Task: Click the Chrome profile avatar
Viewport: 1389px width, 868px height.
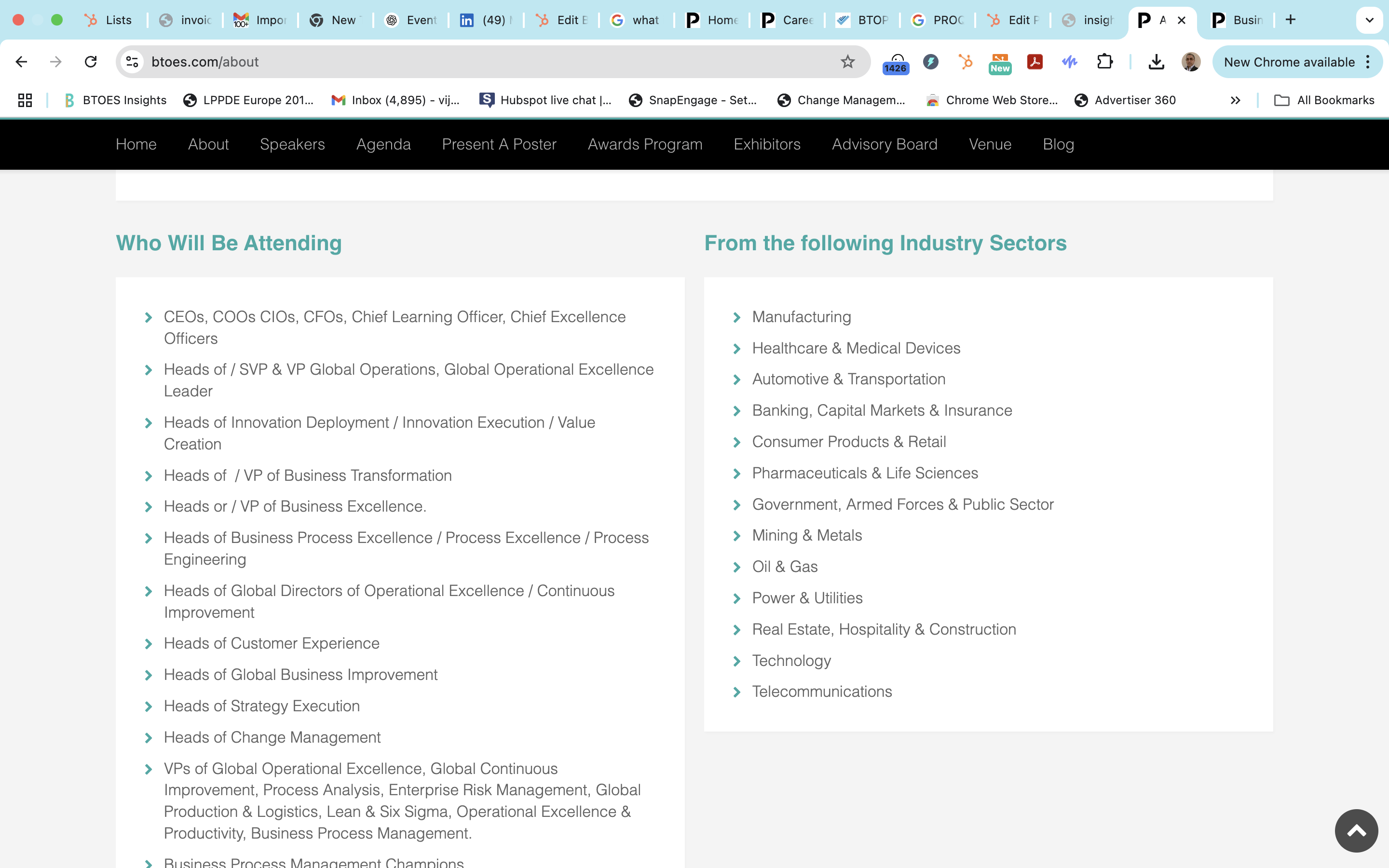Action: (1190, 62)
